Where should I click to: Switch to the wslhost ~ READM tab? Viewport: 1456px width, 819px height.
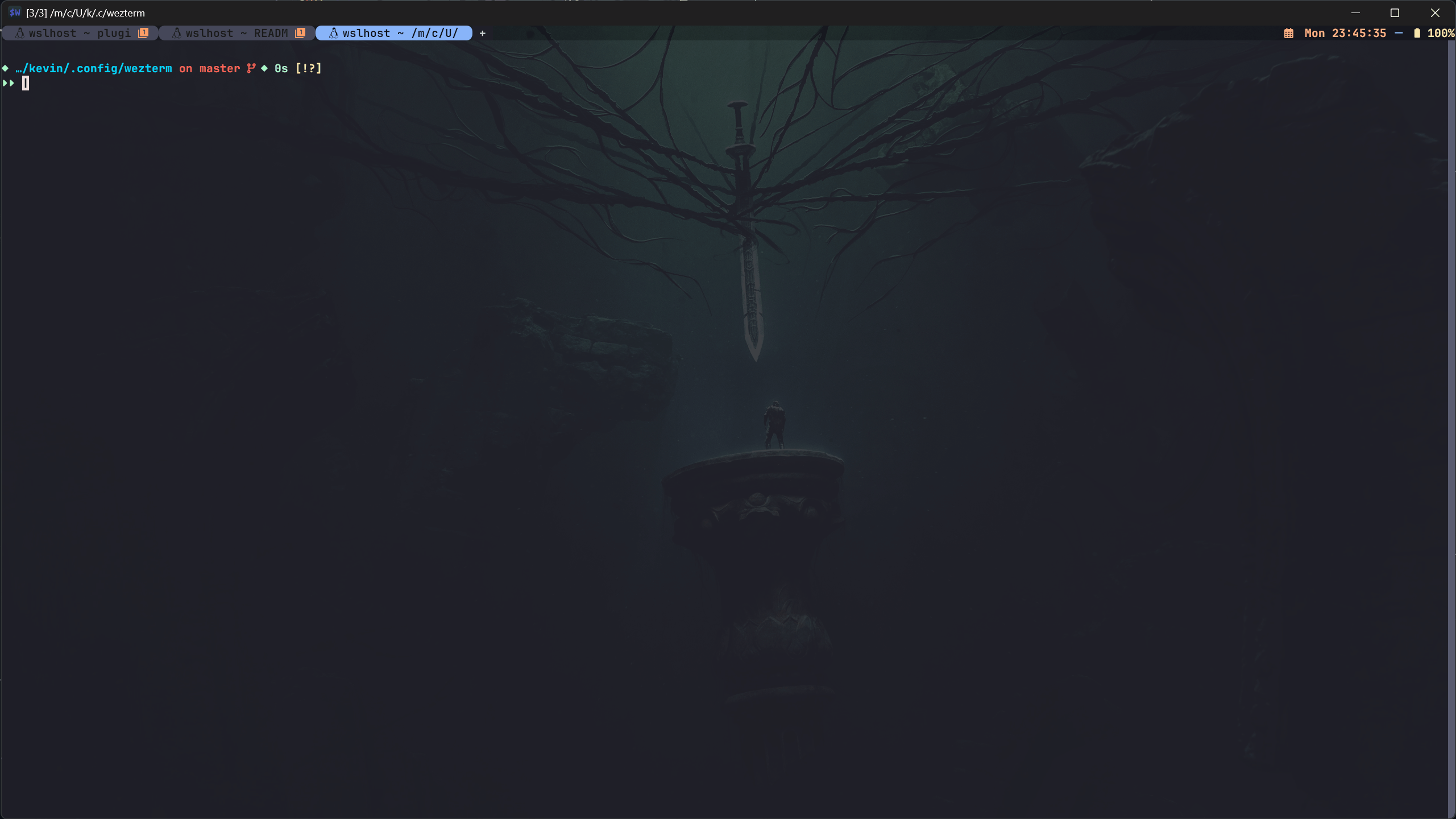(x=237, y=33)
